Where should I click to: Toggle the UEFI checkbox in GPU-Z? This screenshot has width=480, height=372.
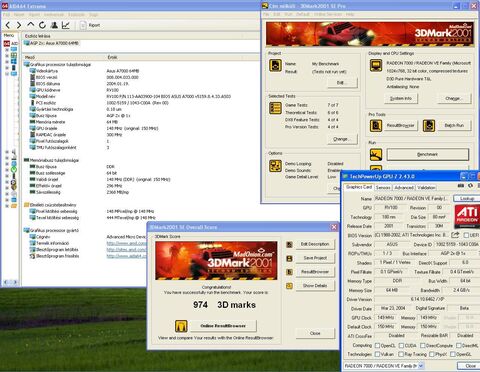point(466,235)
